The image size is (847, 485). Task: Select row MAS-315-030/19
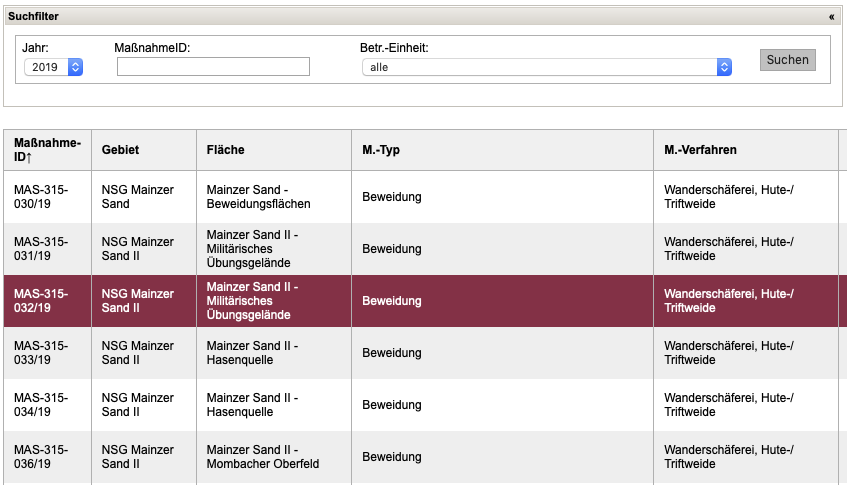(41, 196)
